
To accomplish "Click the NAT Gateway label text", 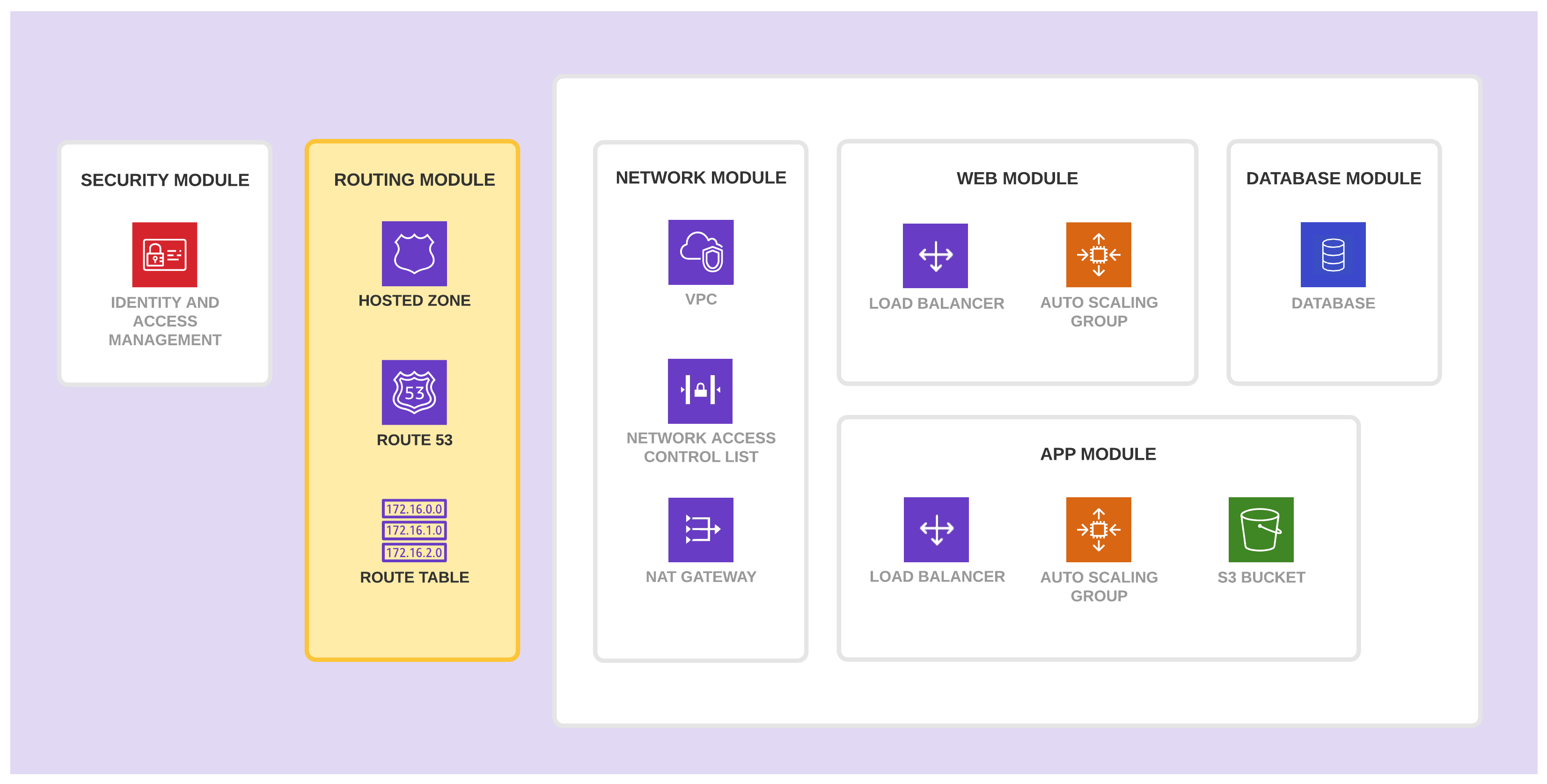I will [x=701, y=576].
